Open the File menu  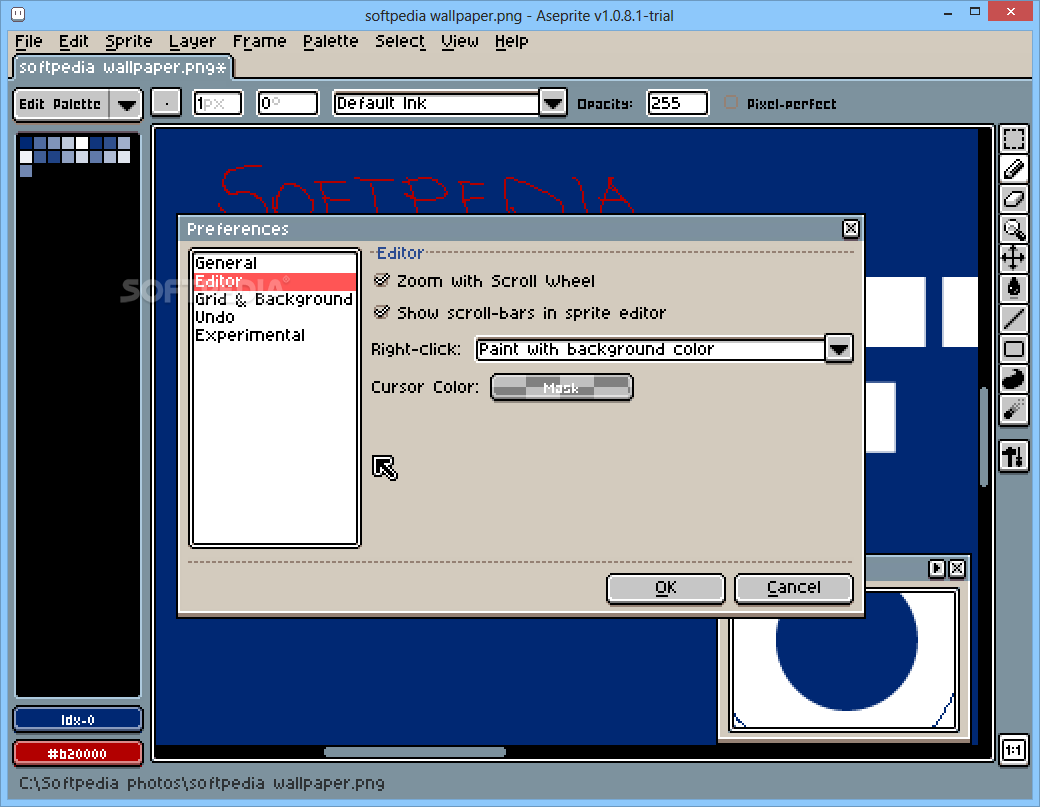point(29,41)
